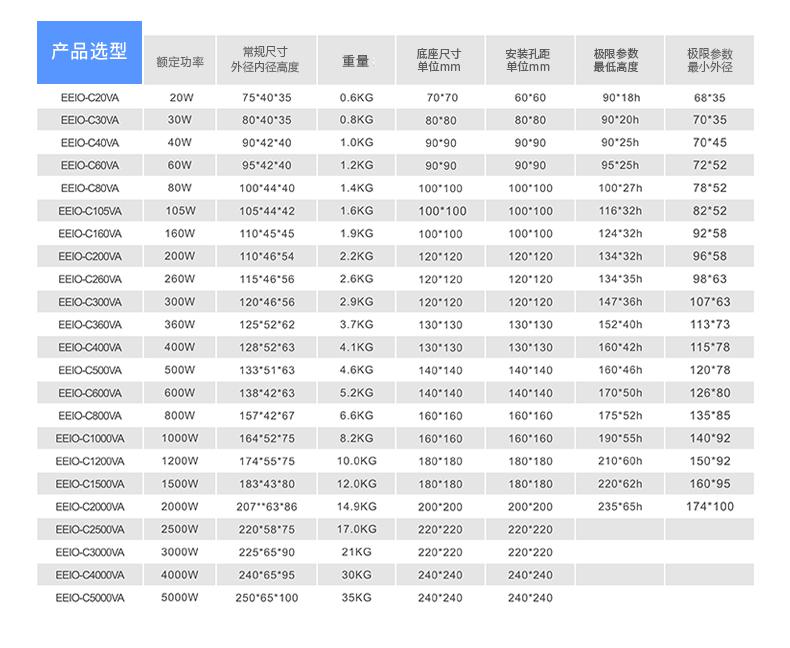Click minimum outer diameter cell 68*35
This screenshot has height=648, width=790.
pos(709,98)
